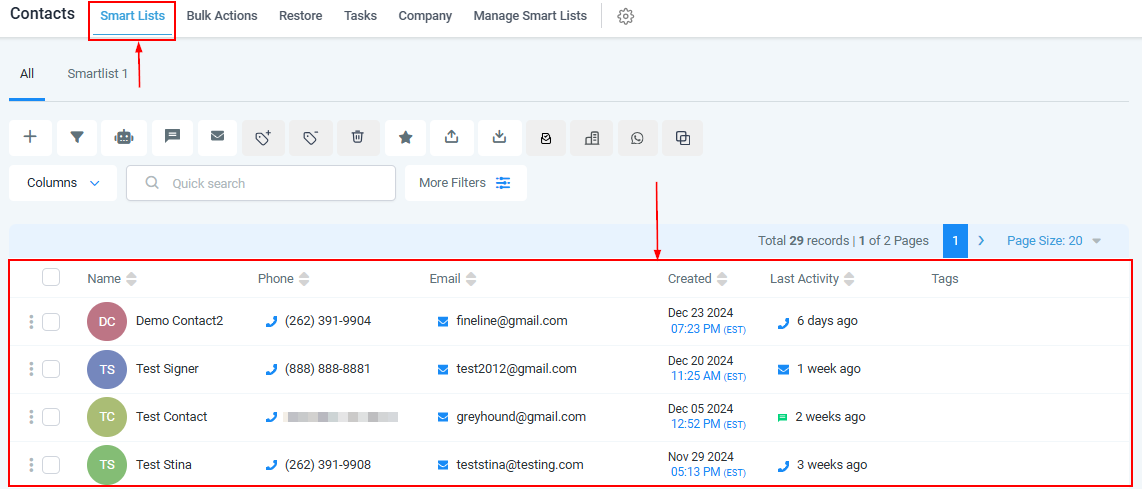Click the robot automation icon
Screen dimensions: 1142x489
124,137
